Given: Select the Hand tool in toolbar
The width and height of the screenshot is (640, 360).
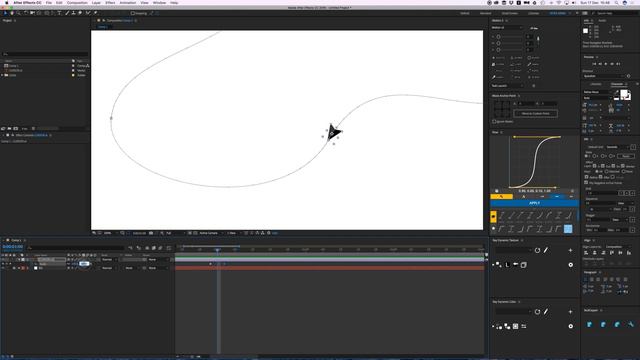Looking at the screenshot, I should (12, 13).
